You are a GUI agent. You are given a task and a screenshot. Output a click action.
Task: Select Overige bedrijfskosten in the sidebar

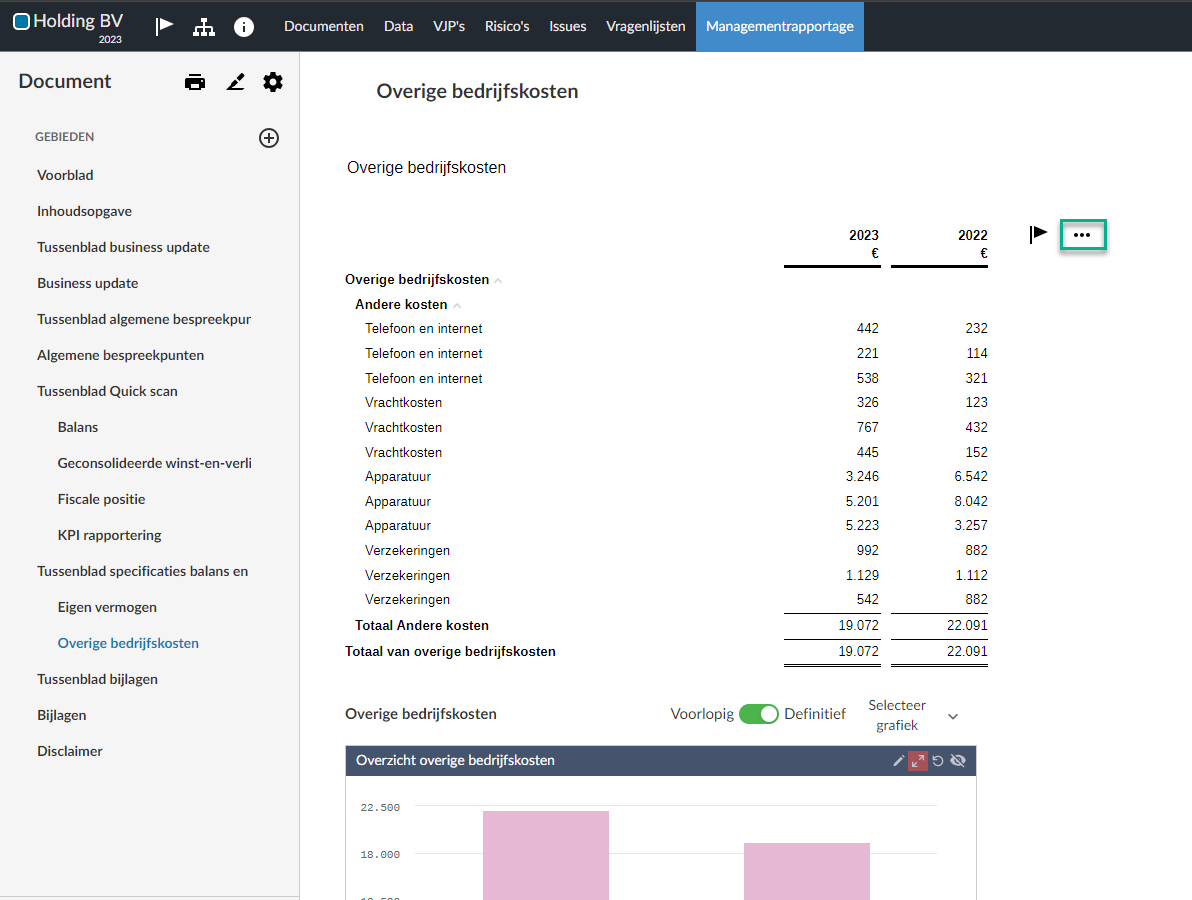(128, 643)
